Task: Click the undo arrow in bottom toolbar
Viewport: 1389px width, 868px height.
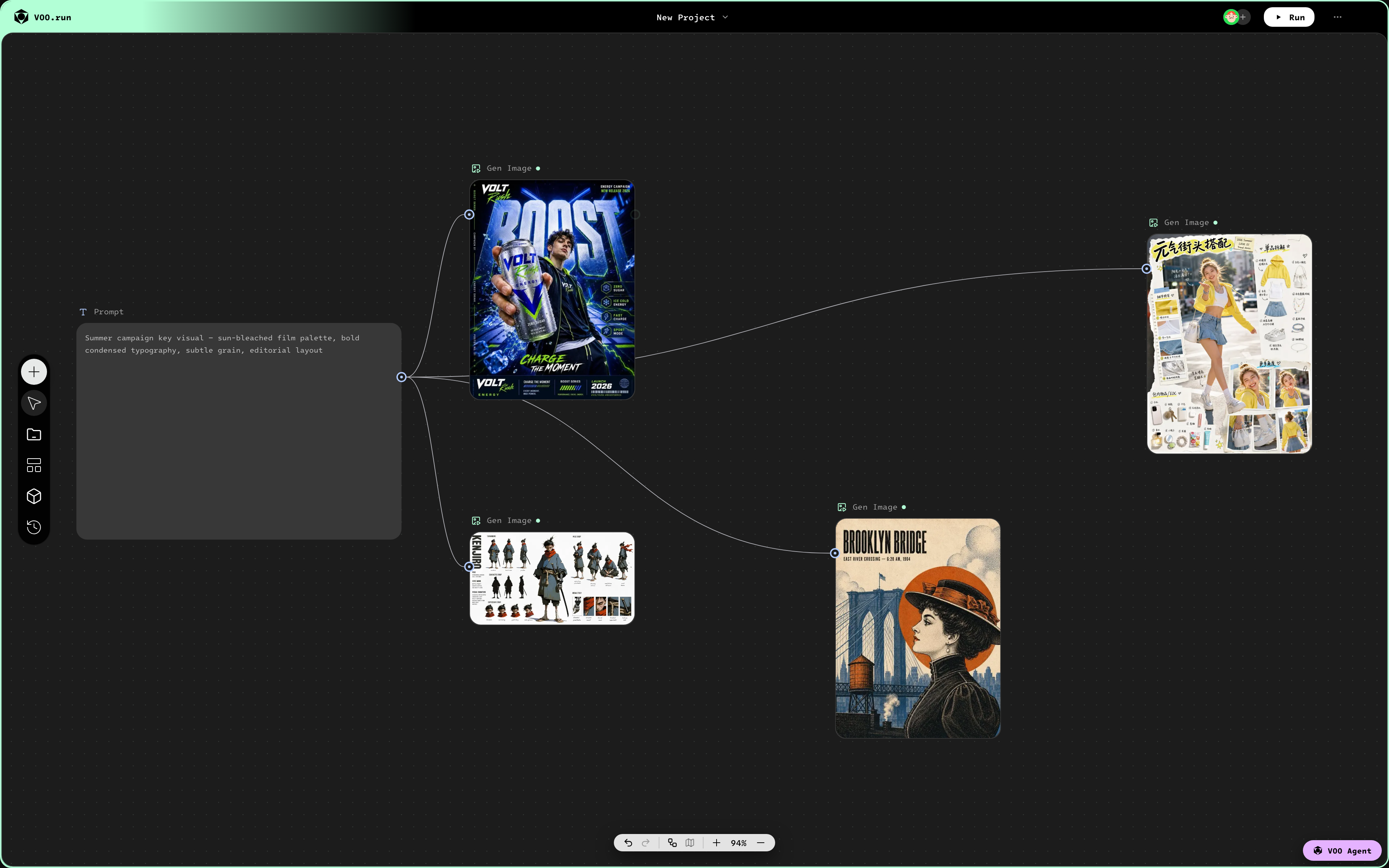Action: (628, 843)
